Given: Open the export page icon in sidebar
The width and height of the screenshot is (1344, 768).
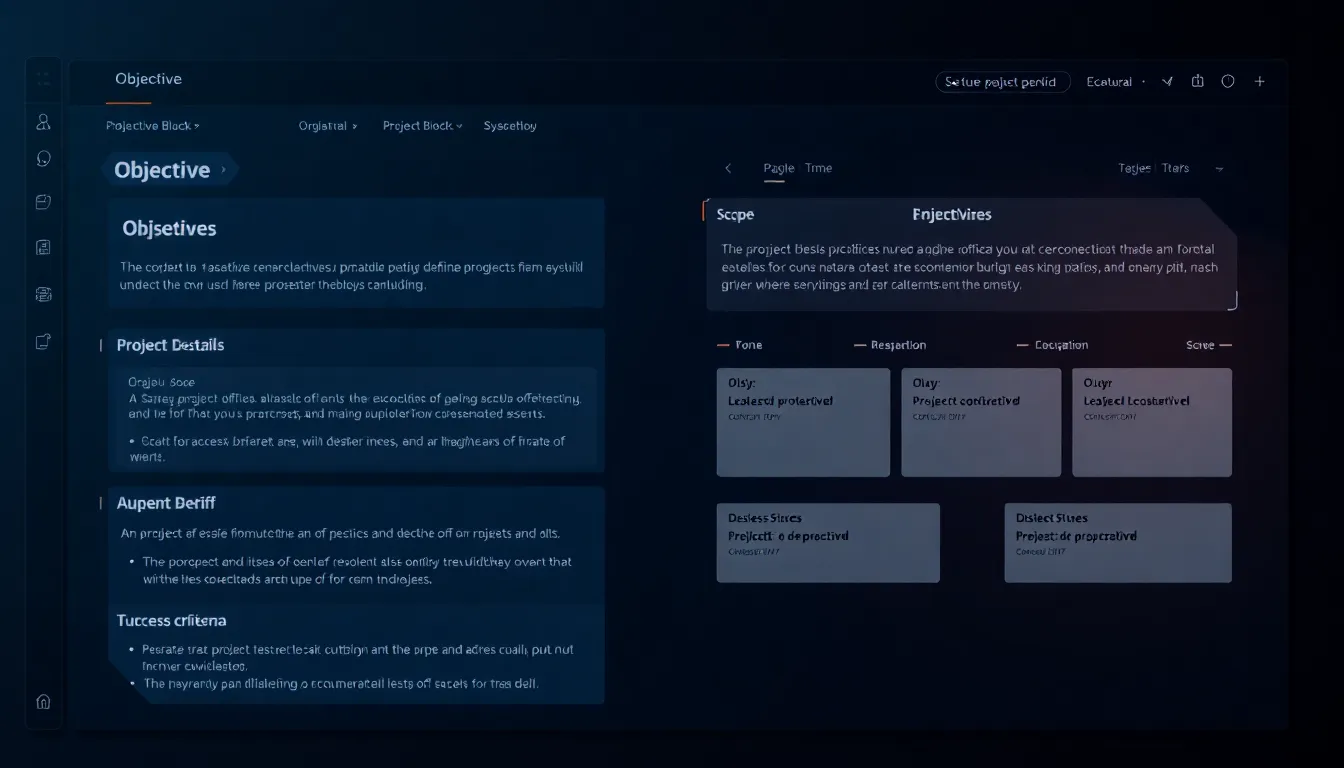Looking at the screenshot, I should pyautogui.click(x=42, y=341).
